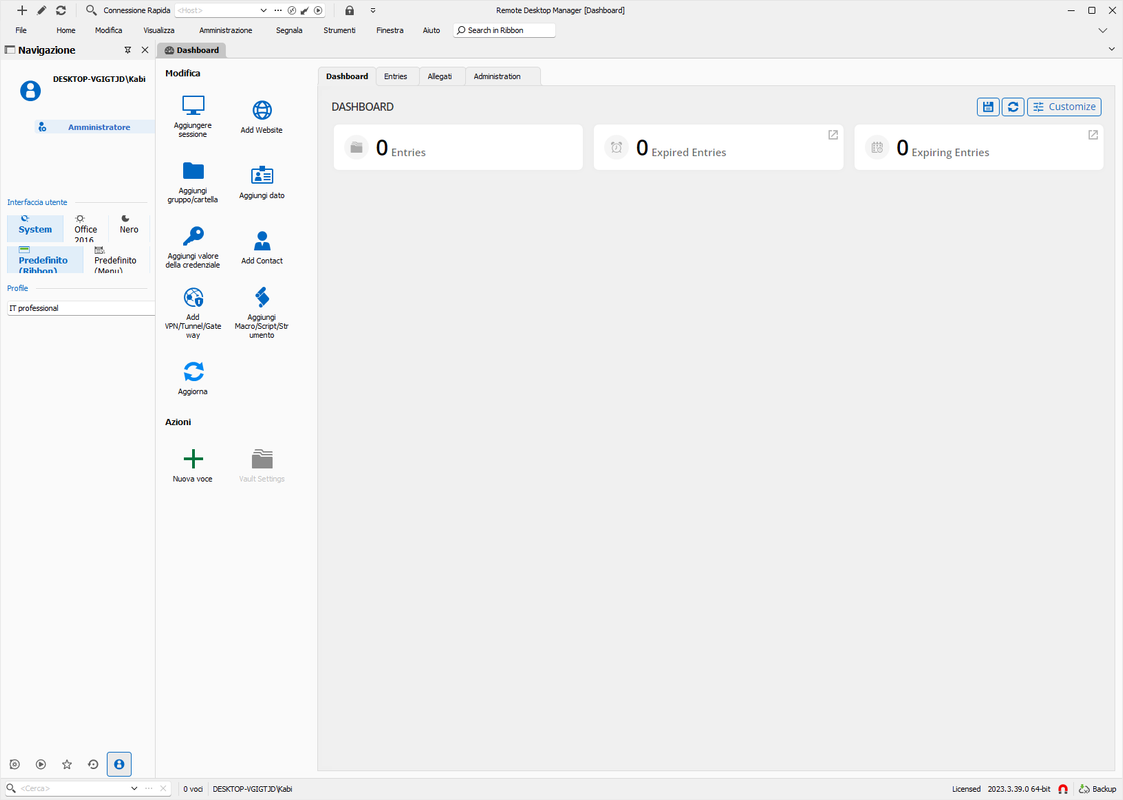Open the Modifica ribbon tab
This screenshot has width=1123, height=800.
(108, 30)
